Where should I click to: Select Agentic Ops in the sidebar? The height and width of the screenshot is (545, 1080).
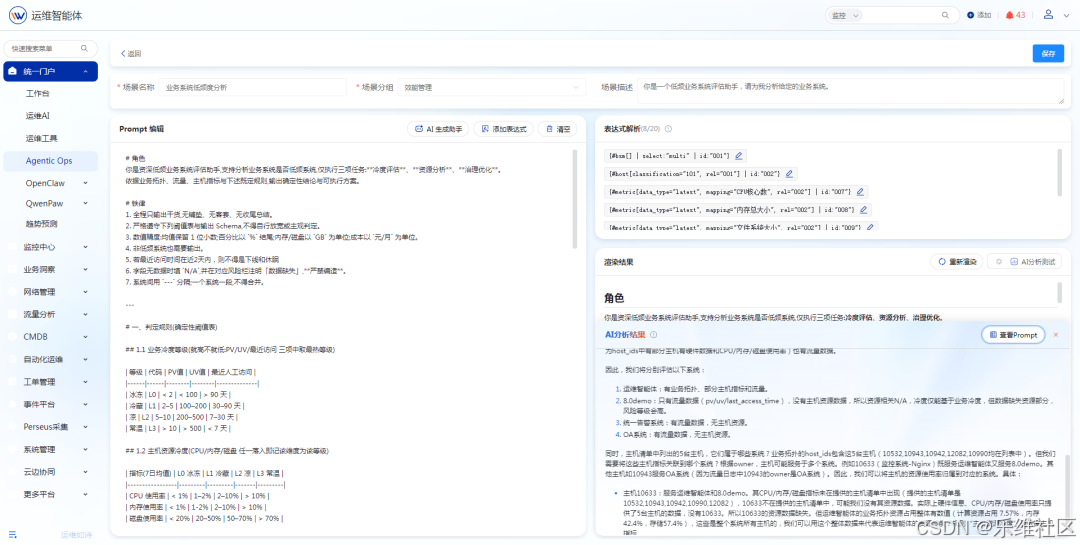coord(50,161)
